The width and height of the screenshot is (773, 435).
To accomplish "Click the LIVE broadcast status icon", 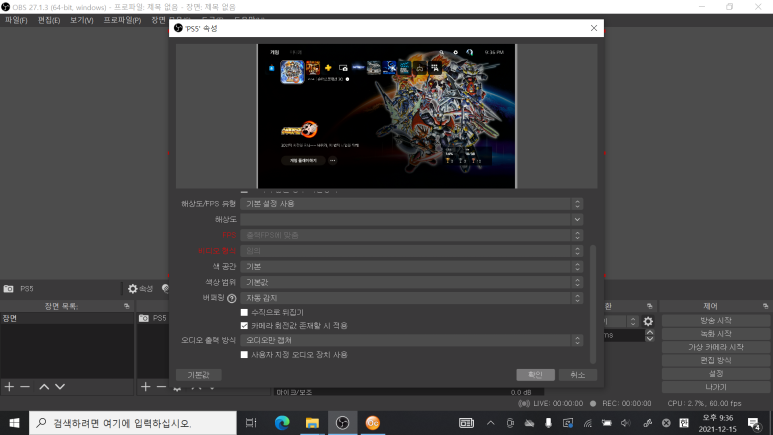I will 524,403.
